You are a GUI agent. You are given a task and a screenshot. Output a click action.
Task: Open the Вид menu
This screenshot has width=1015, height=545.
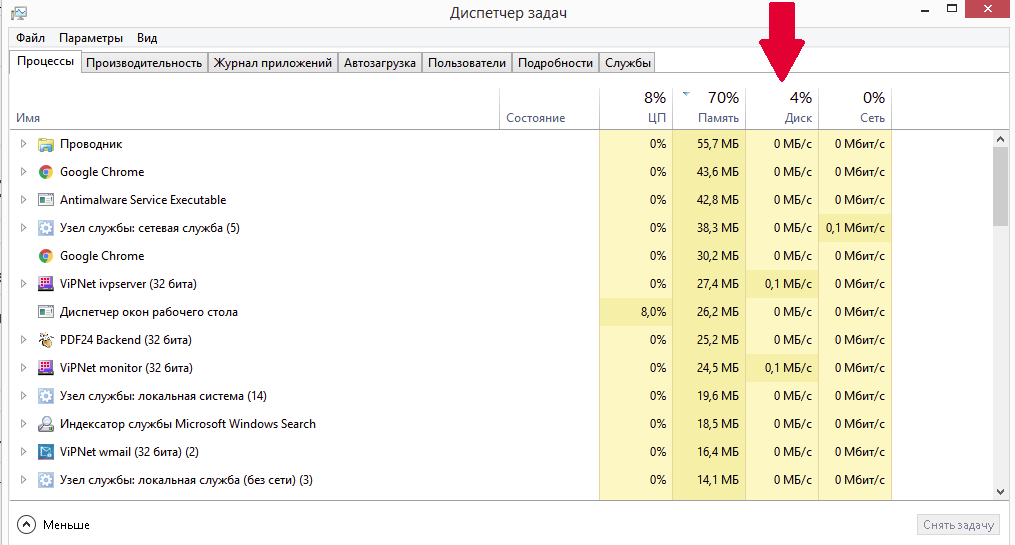point(147,38)
